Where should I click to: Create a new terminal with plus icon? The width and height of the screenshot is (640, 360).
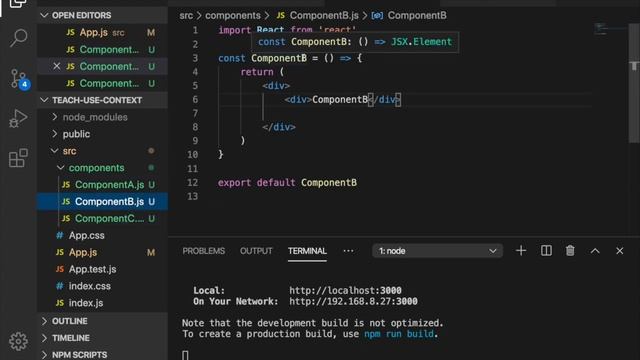[521, 251]
